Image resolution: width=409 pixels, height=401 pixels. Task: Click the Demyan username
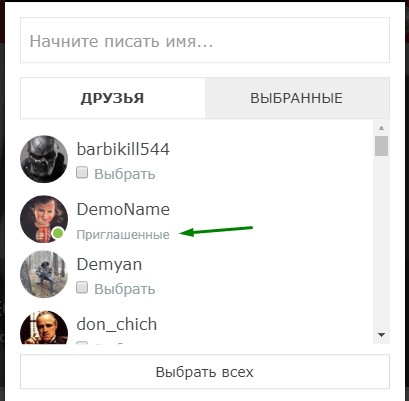[x=109, y=265]
